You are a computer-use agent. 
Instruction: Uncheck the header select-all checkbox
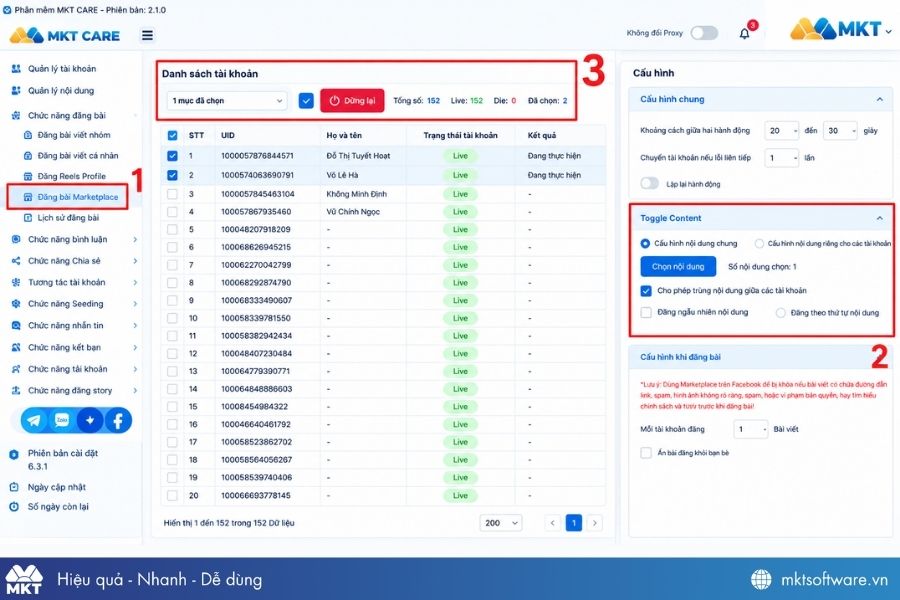click(x=172, y=136)
